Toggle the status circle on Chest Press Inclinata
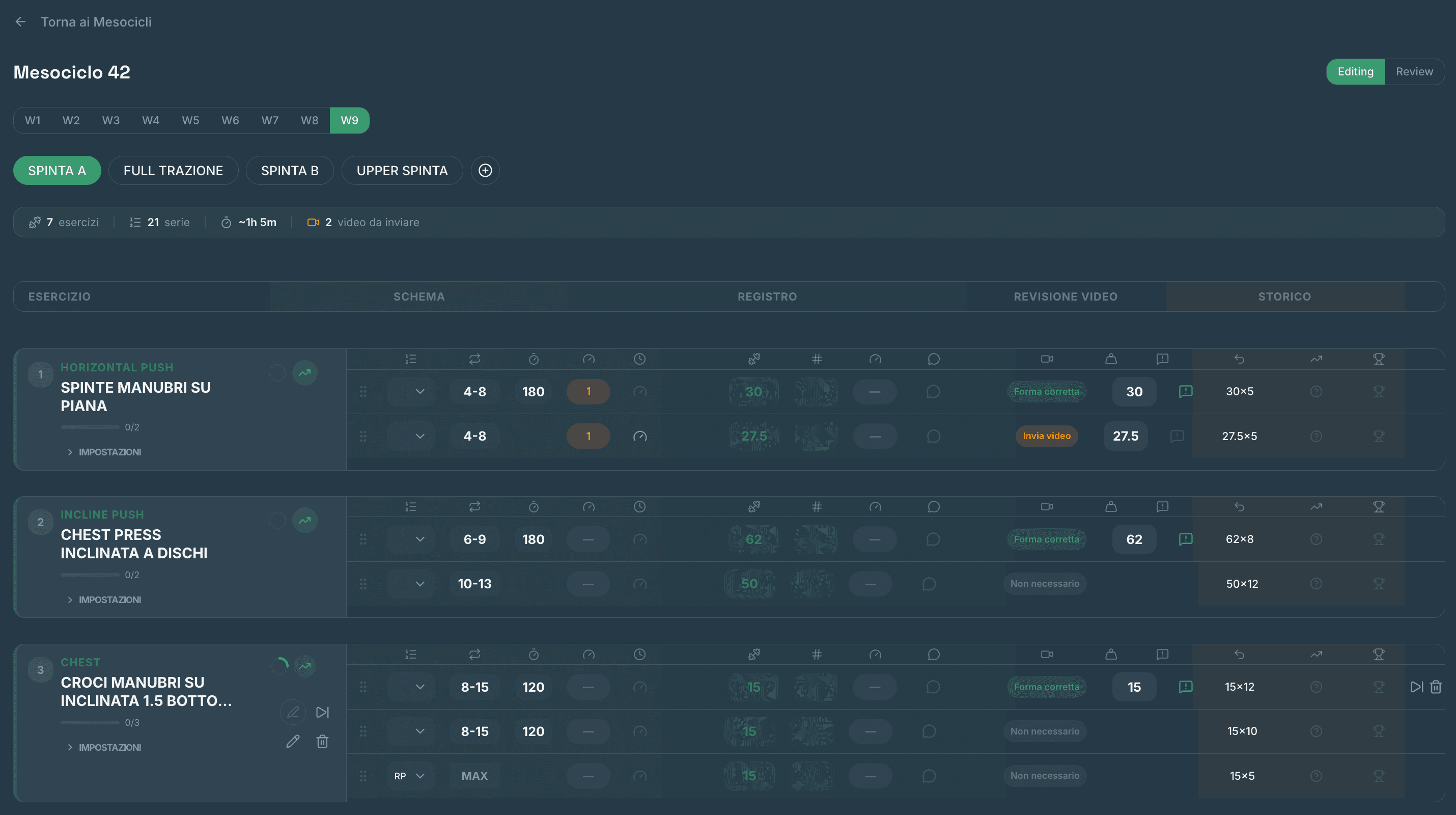The width and height of the screenshot is (1456, 815). [277, 521]
